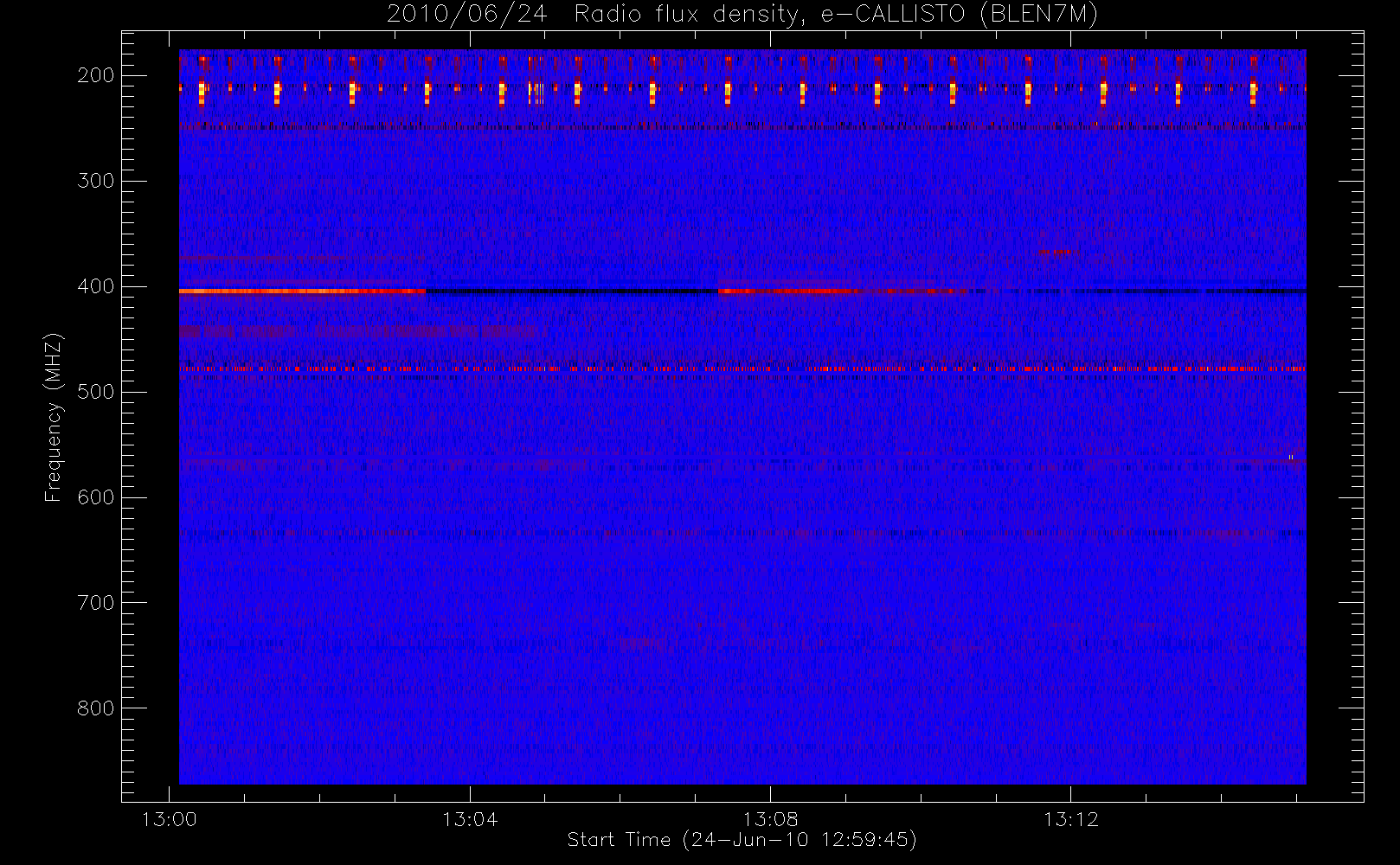Click the date '2010/06/24' in title
1400x865 pixels.
point(467,15)
